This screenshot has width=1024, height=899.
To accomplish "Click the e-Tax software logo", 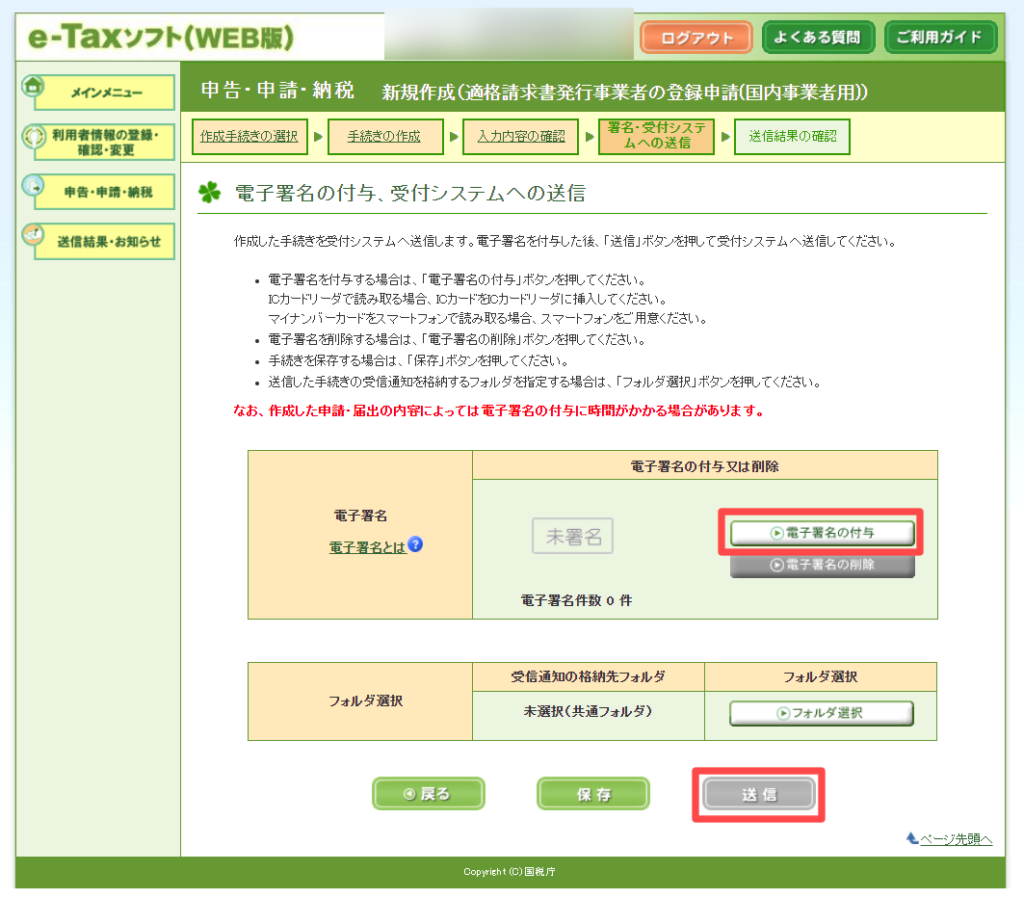I will point(160,37).
